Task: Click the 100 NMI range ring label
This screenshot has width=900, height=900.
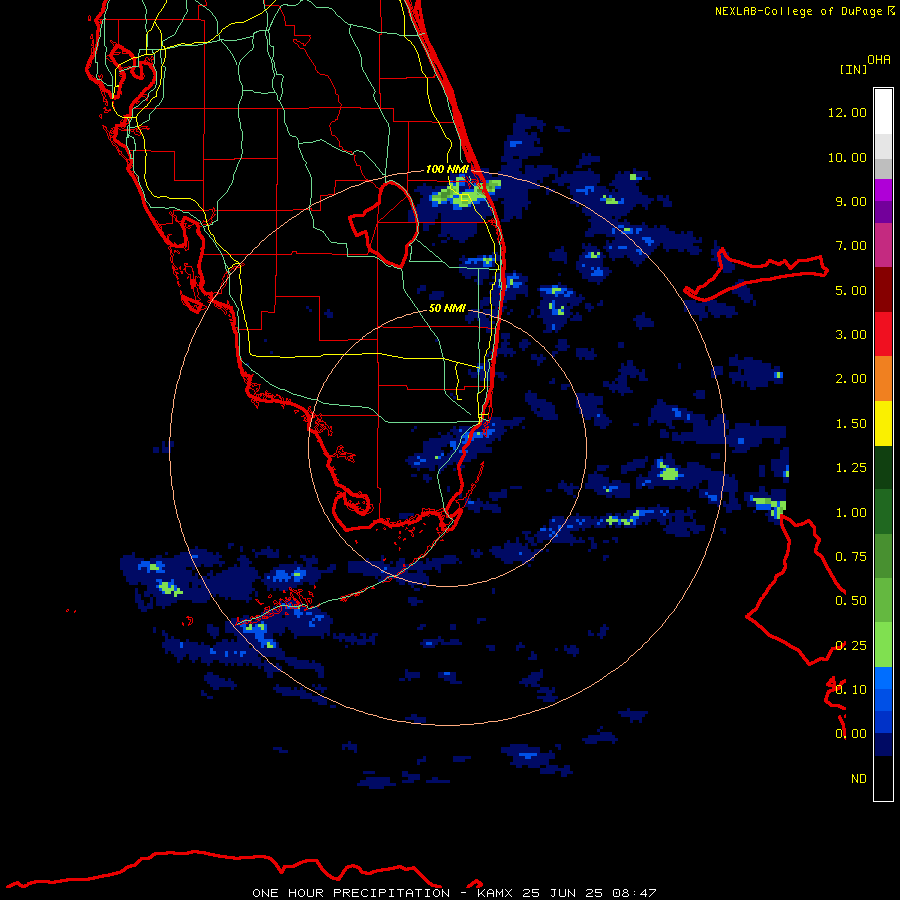Action: coord(447,169)
